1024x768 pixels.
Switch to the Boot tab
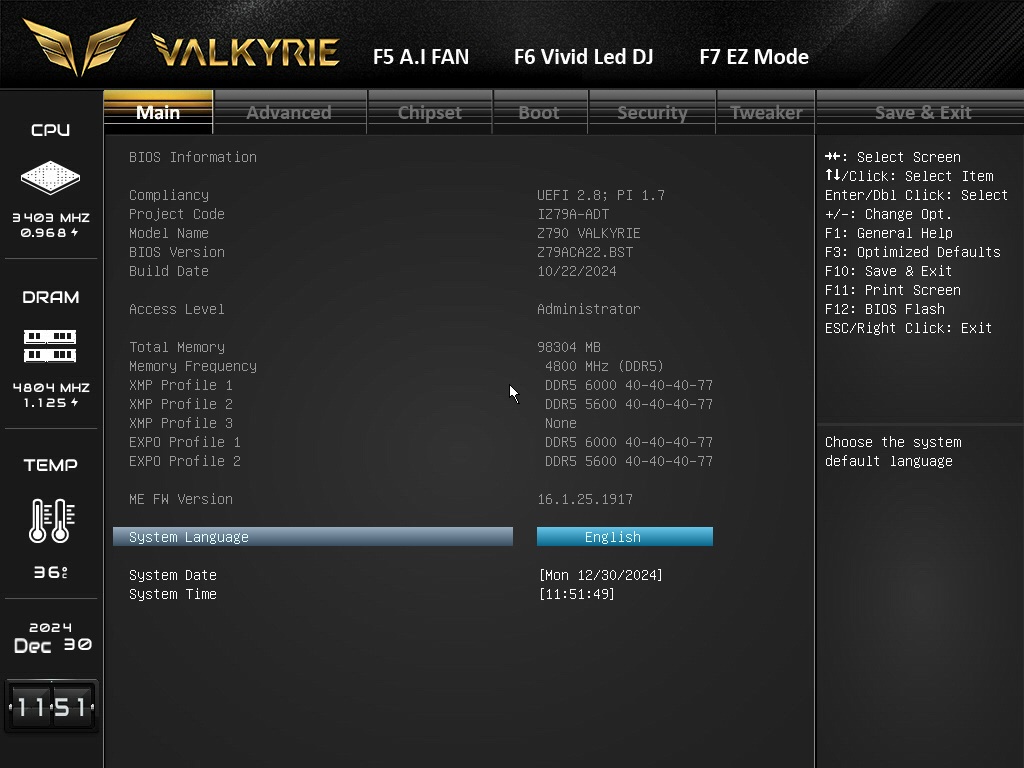point(539,112)
